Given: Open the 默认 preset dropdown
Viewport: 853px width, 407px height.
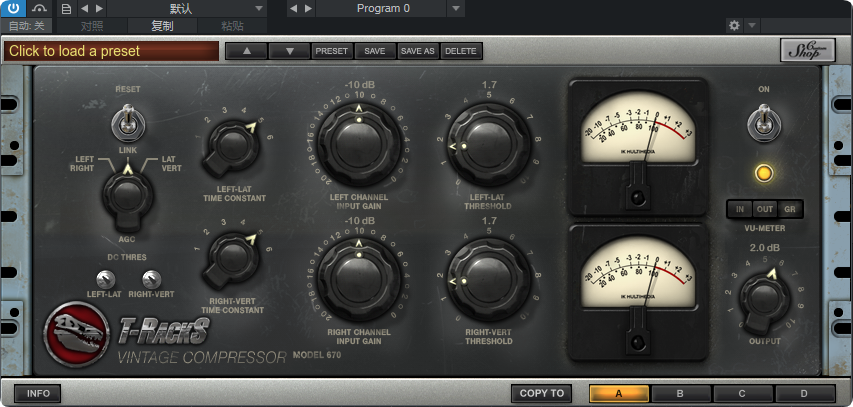Looking at the screenshot, I should point(187,8).
